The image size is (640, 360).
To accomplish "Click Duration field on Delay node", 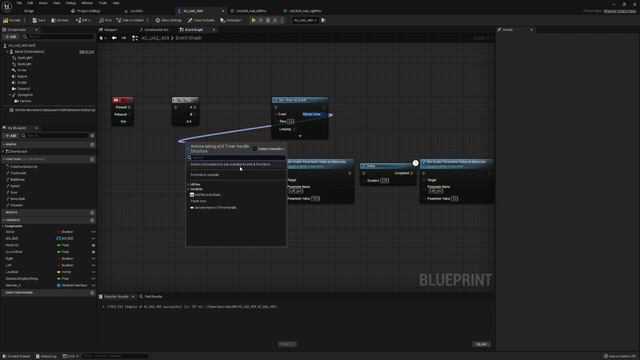I will (x=384, y=180).
